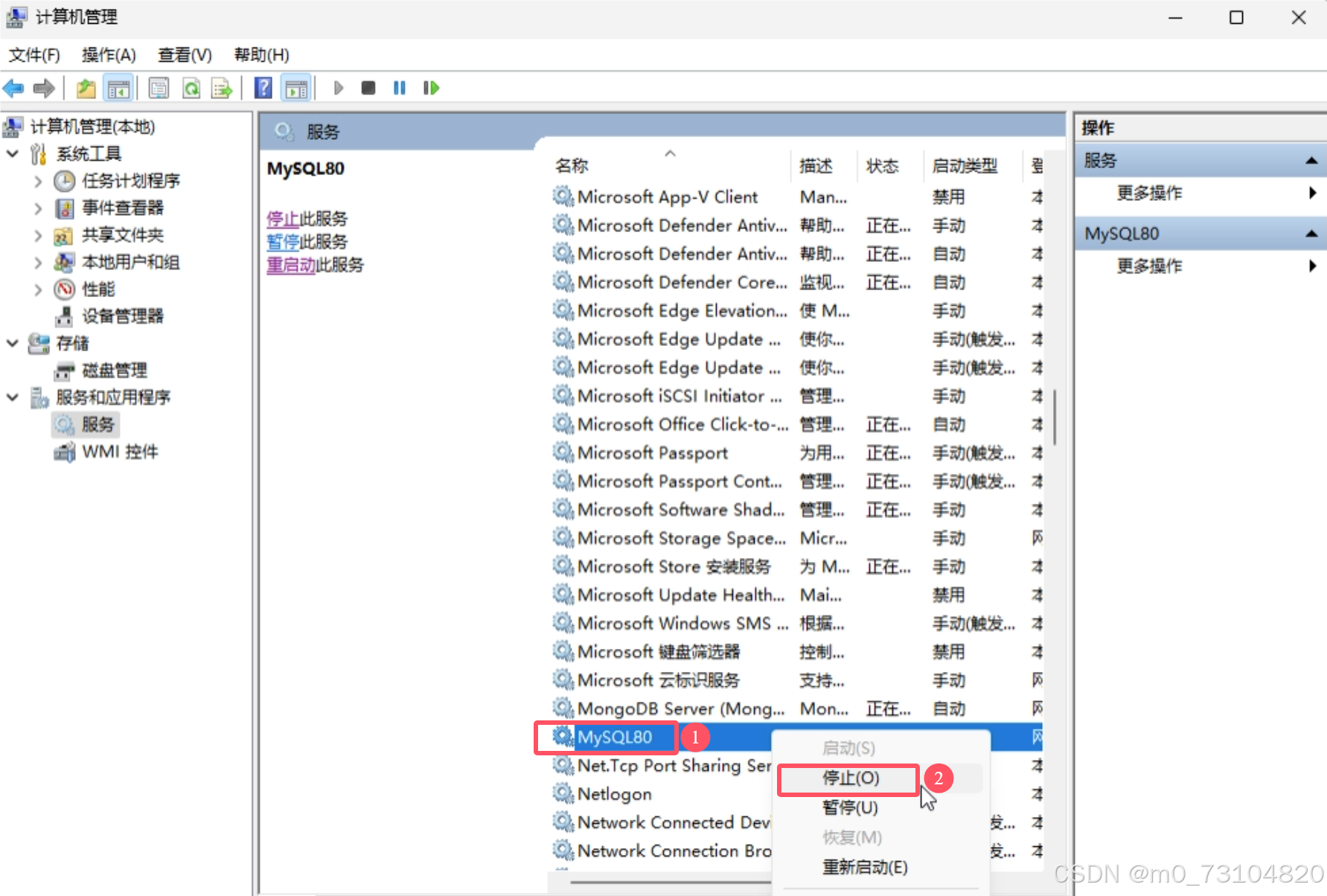The height and width of the screenshot is (896, 1327).
Task: Click the Back arrow toolbar icon
Action: click(14, 89)
